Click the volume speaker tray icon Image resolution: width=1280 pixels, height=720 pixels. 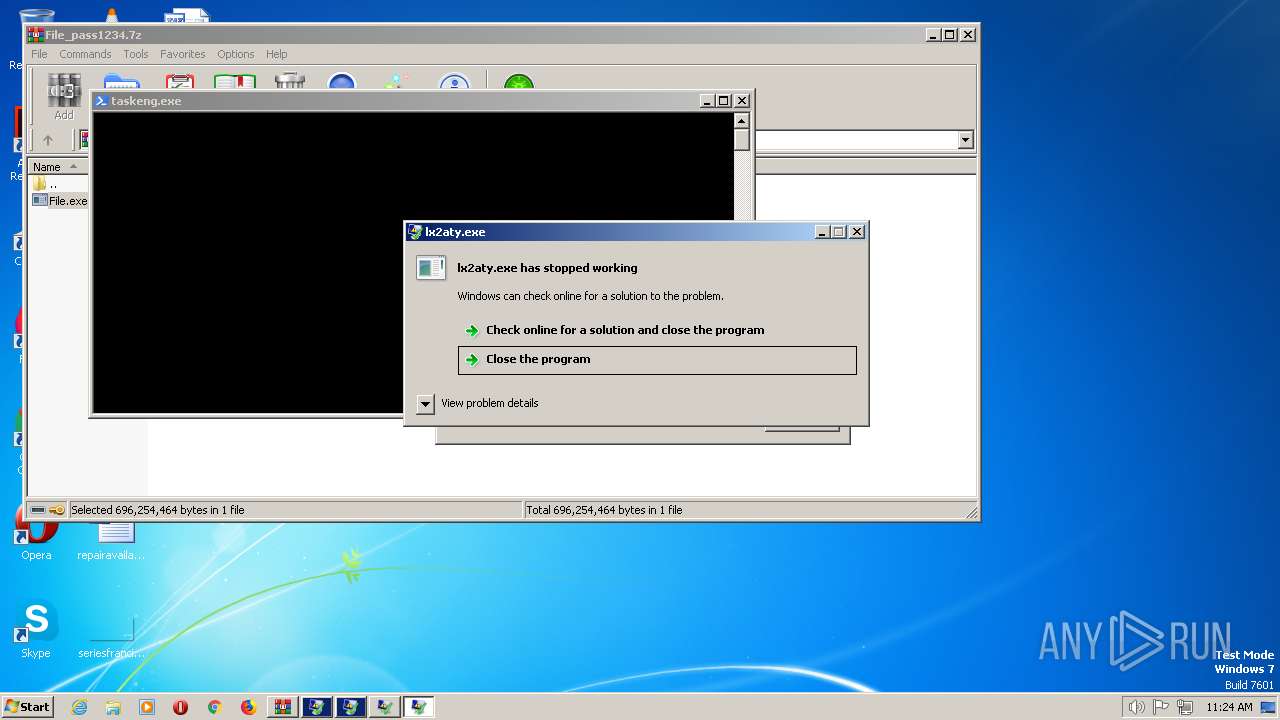pyautogui.click(x=1136, y=707)
